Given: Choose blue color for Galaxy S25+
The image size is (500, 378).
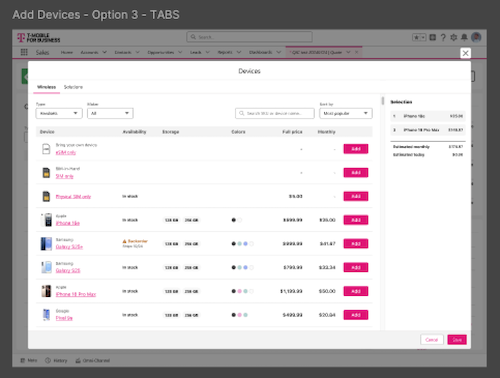Looking at the screenshot, I should (245, 244).
